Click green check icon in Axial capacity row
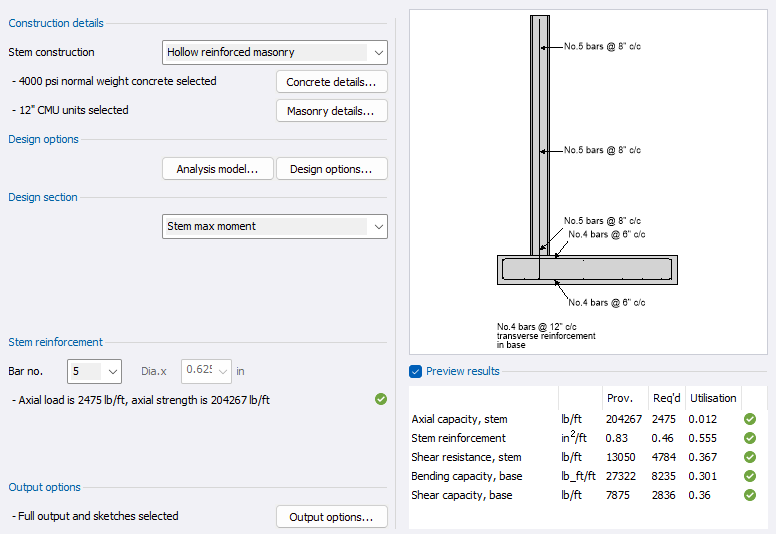This screenshot has height=534, width=776. [750, 420]
